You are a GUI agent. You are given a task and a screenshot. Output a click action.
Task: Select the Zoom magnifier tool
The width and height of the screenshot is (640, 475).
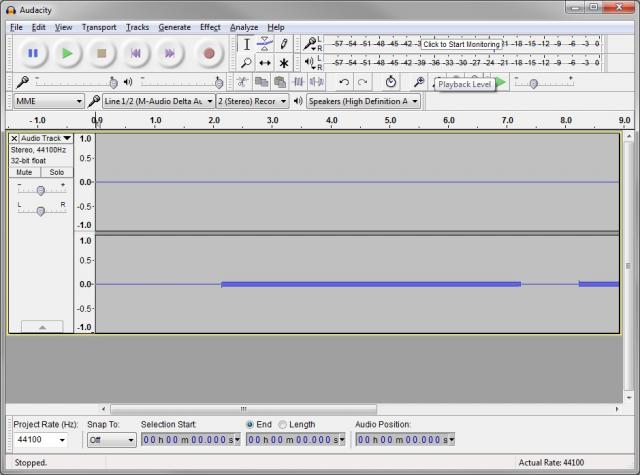click(x=247, y=63)
